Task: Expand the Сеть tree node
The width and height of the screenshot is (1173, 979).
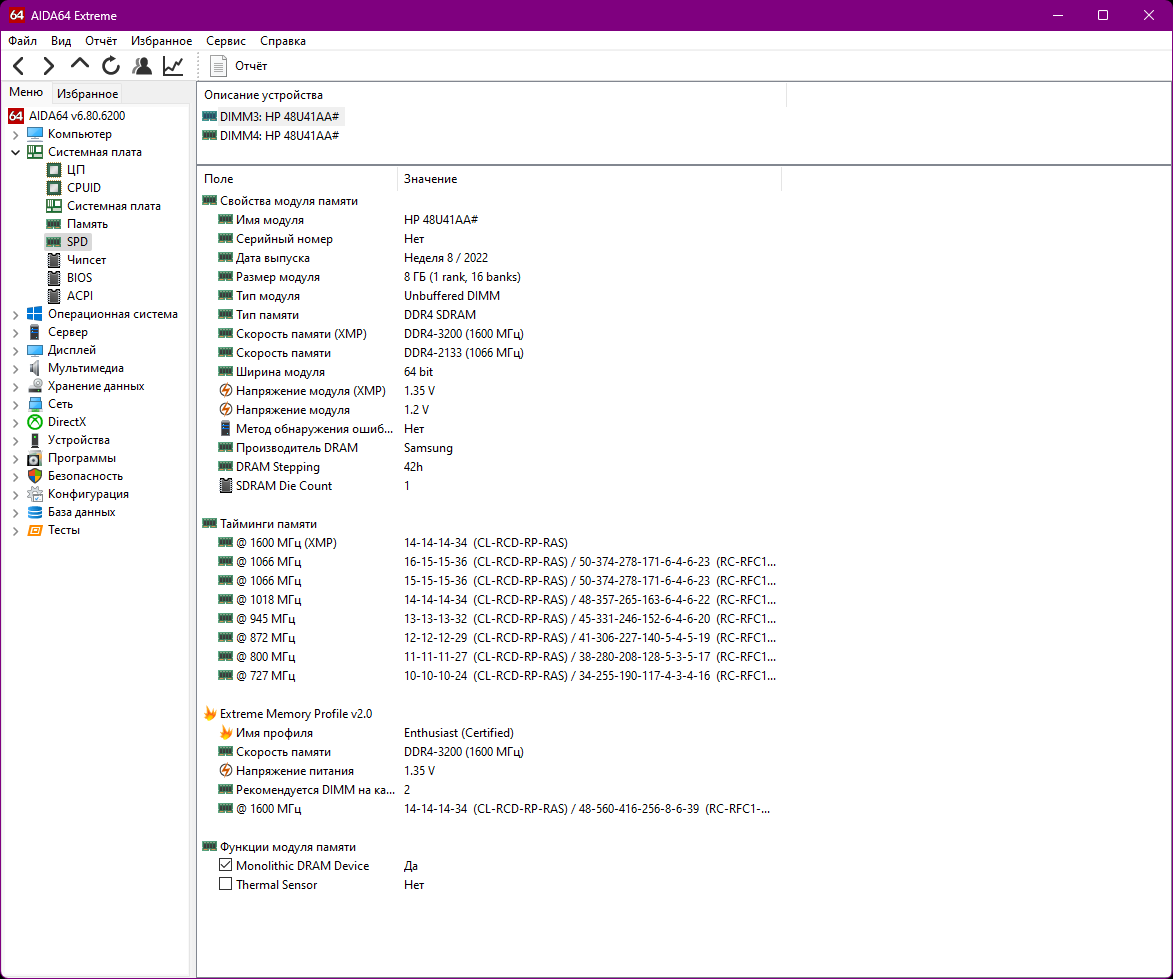Action: click(x=16, y=405)
